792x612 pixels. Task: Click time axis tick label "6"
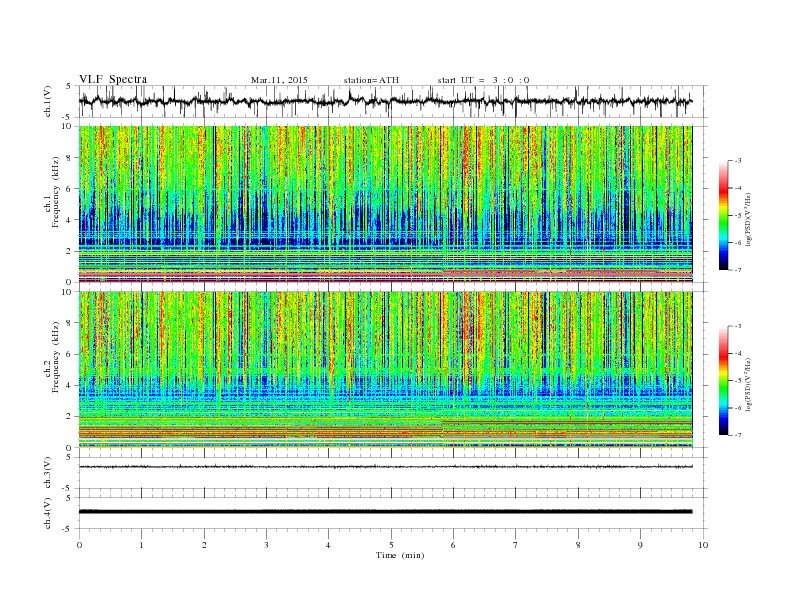(453, 545)
